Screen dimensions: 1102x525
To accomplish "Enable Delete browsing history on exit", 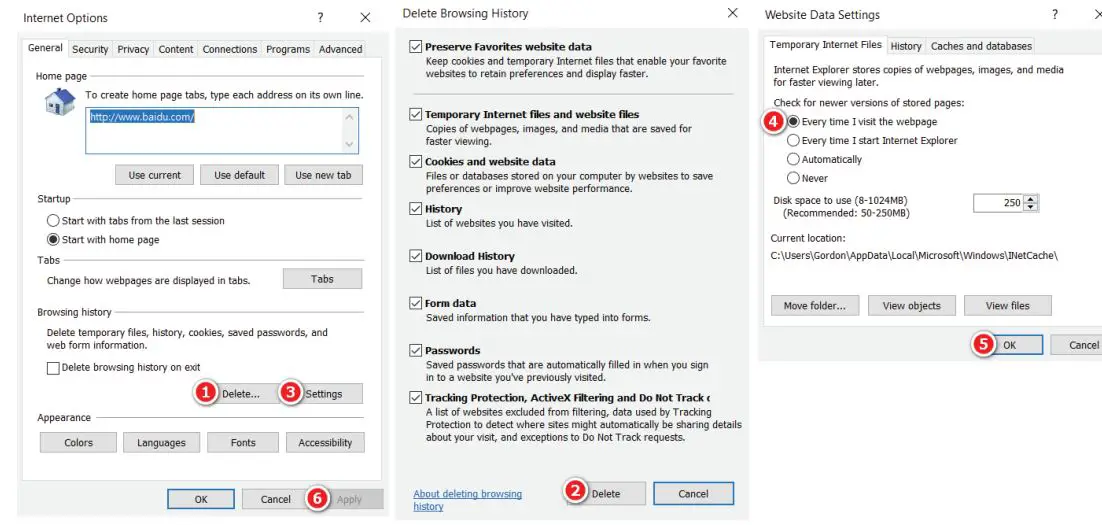I will pyautogui.click(x=53, y=368).
